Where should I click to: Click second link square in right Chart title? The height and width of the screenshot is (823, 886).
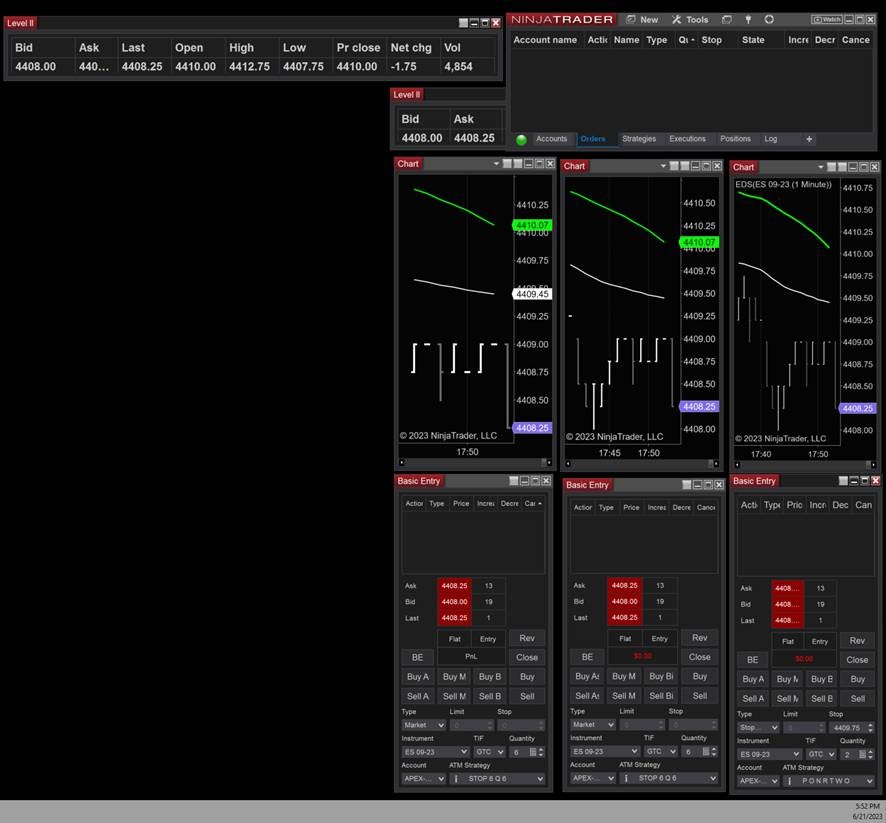842,167
